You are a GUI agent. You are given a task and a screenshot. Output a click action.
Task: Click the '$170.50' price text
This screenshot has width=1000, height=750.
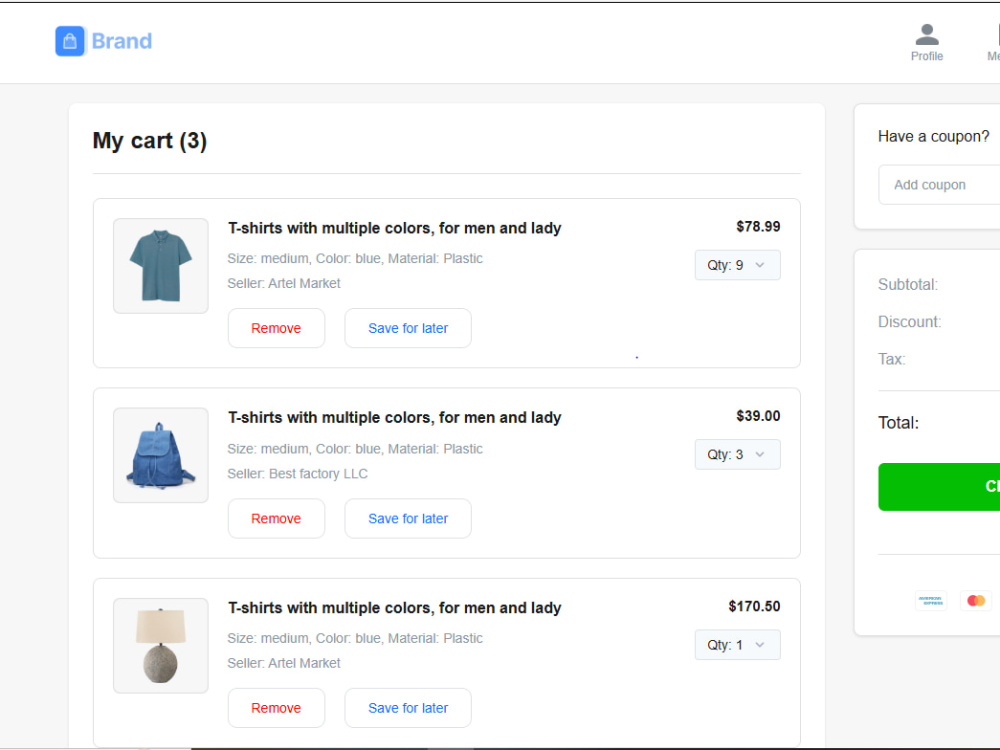click(754, 606)
